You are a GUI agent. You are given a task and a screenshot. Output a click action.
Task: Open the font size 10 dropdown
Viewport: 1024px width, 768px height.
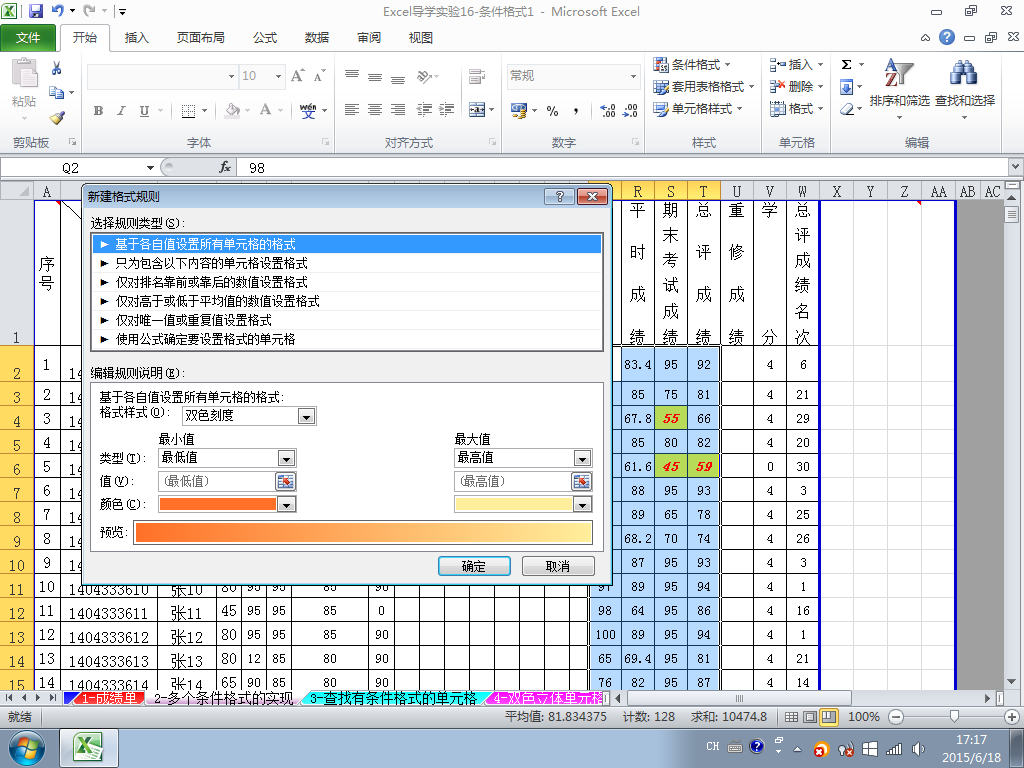[x=278, y=76]
